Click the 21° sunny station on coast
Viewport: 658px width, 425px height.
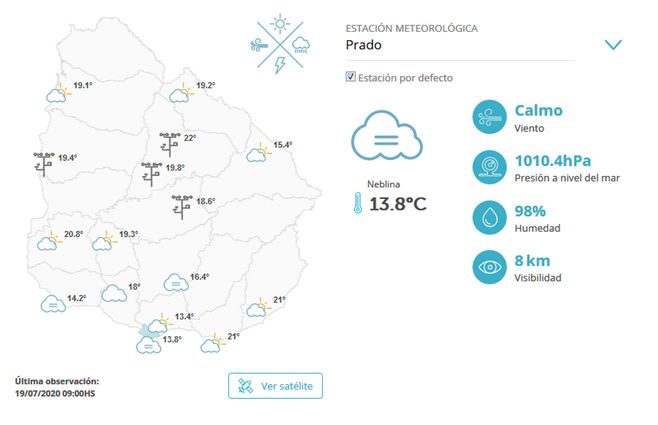tap(258, 304)
